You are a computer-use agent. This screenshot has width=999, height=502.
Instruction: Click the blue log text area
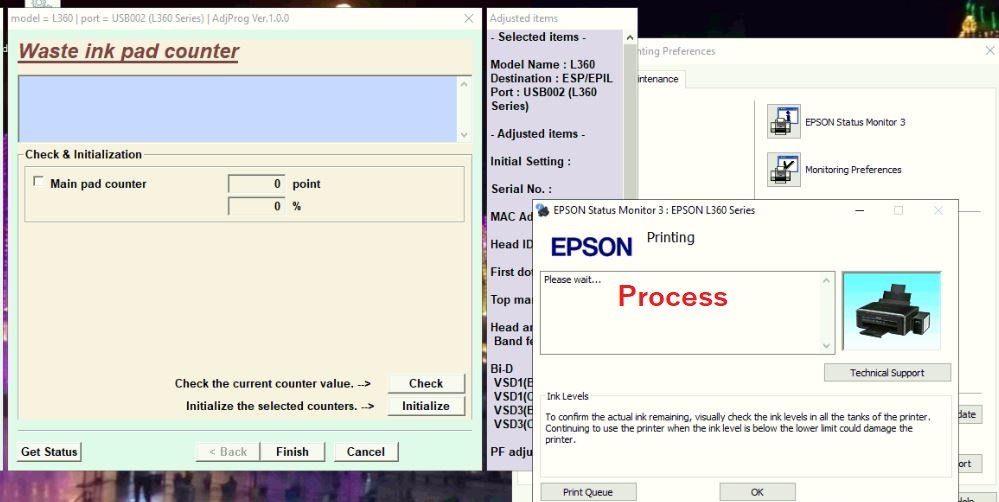[x=238, y=109]
